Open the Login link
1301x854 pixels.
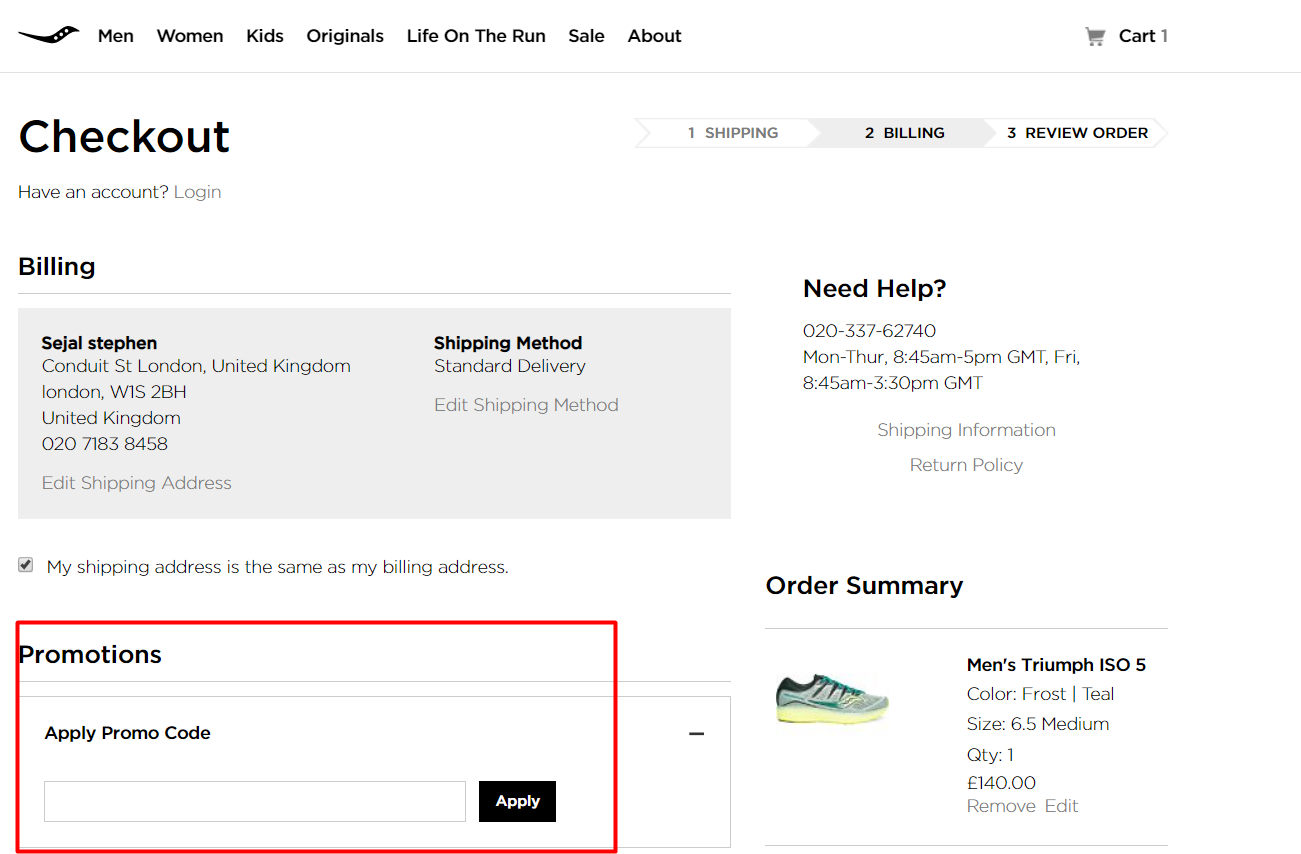coord(197,191)
